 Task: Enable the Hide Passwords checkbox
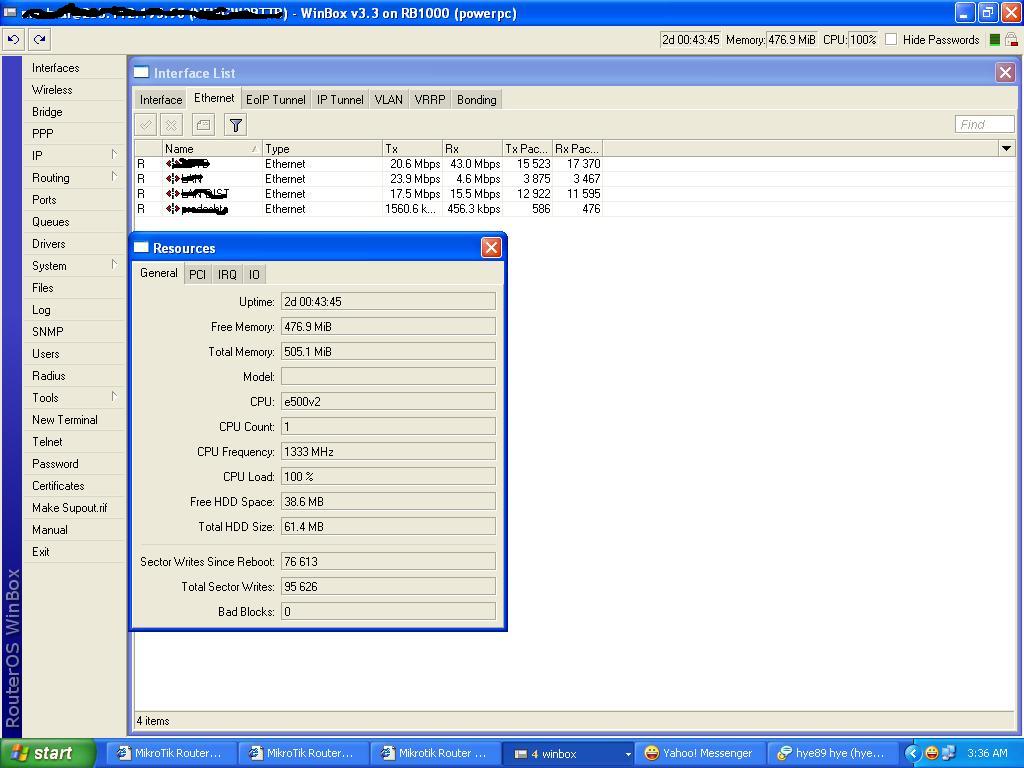[x=895, y=40]
